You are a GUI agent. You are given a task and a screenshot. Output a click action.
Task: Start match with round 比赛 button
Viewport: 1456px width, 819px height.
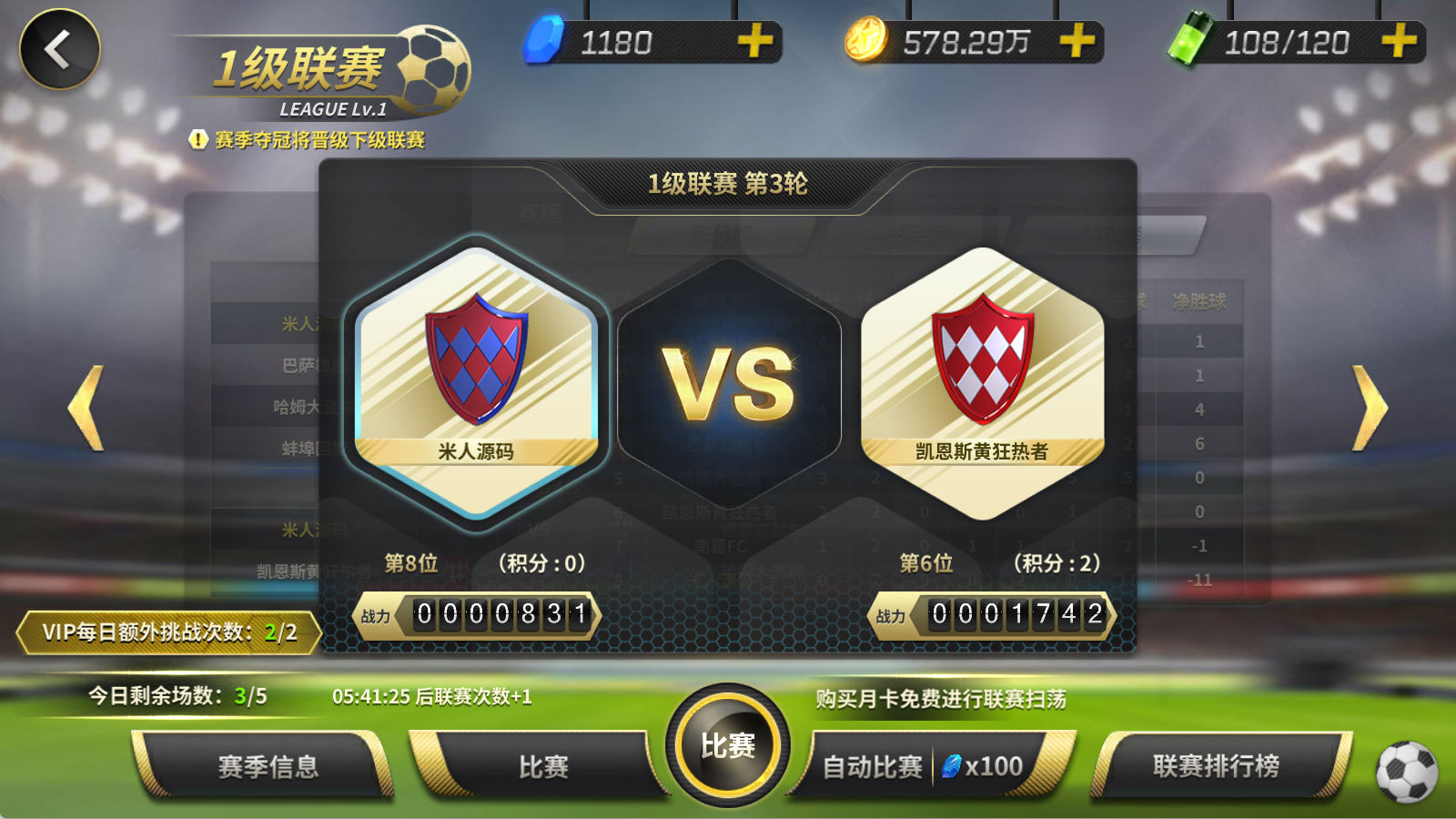coord(727,745)
